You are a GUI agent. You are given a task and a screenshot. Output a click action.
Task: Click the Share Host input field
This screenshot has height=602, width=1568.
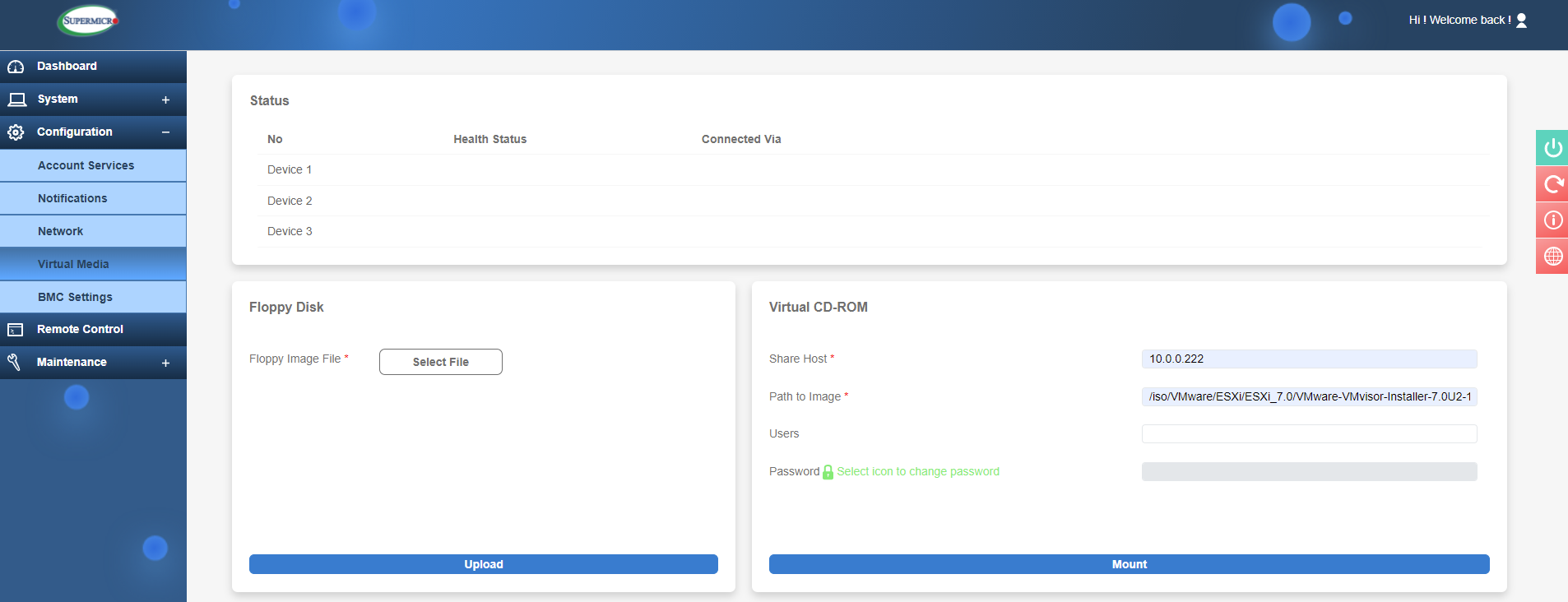tap(1308, 359)
